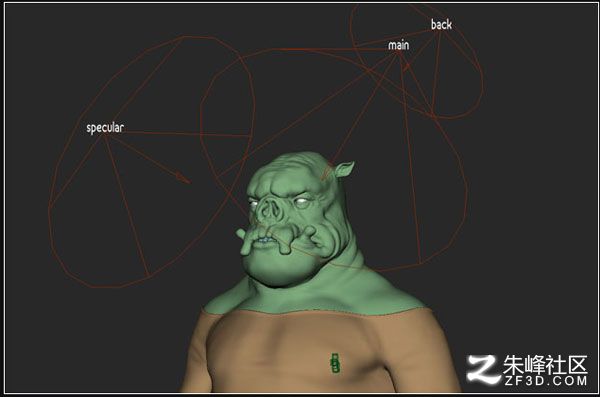Screen dimensions: 600x397
Task: Select the specular light label
Action: [x=105, y=128]
